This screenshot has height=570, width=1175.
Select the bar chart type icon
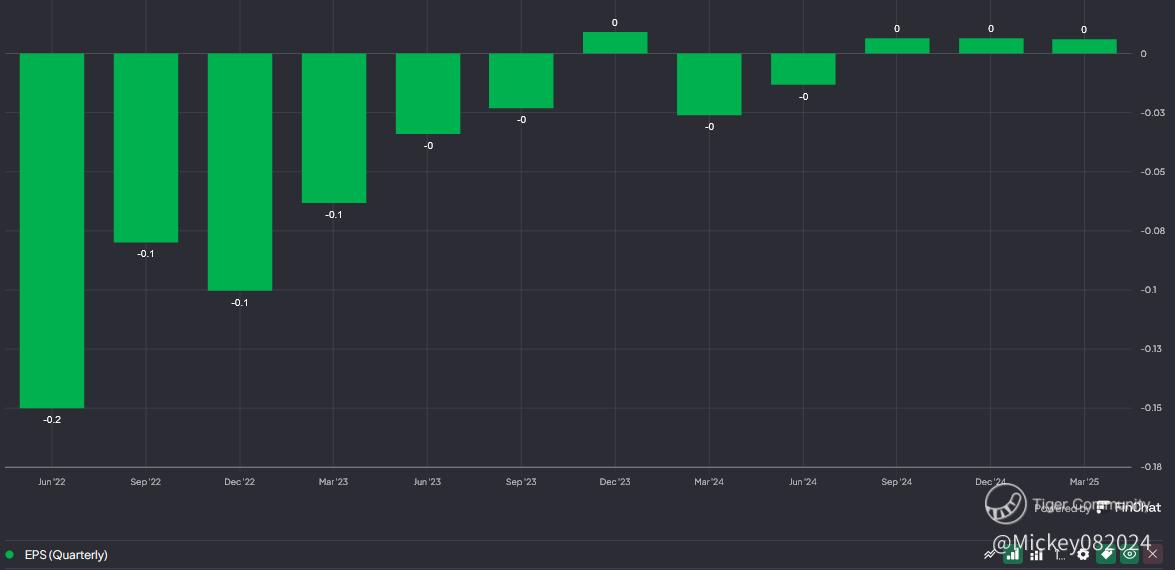[x=1013, y=554]
